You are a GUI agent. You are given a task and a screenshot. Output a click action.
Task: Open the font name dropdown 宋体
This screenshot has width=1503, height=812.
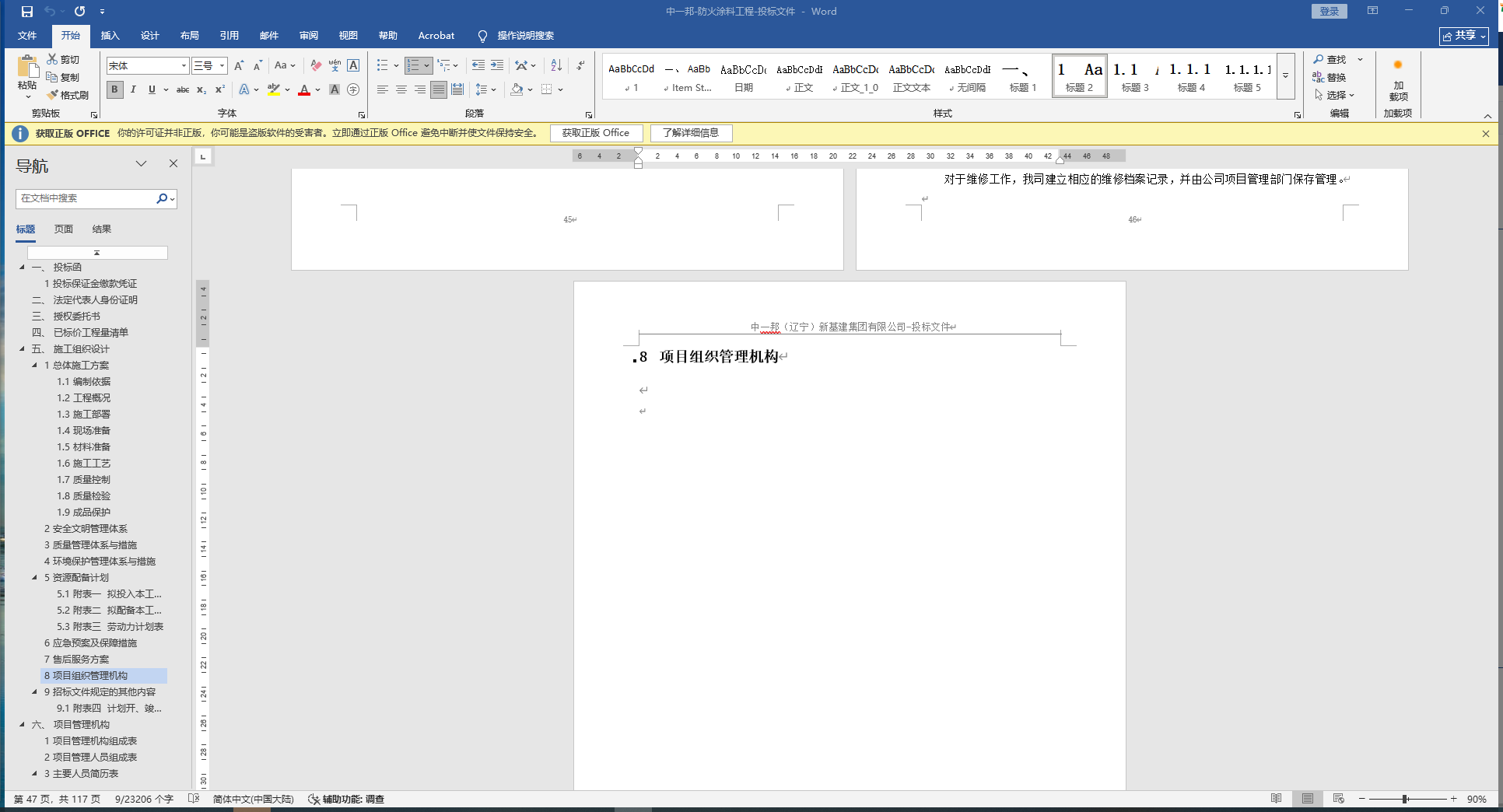pos(184,66)
